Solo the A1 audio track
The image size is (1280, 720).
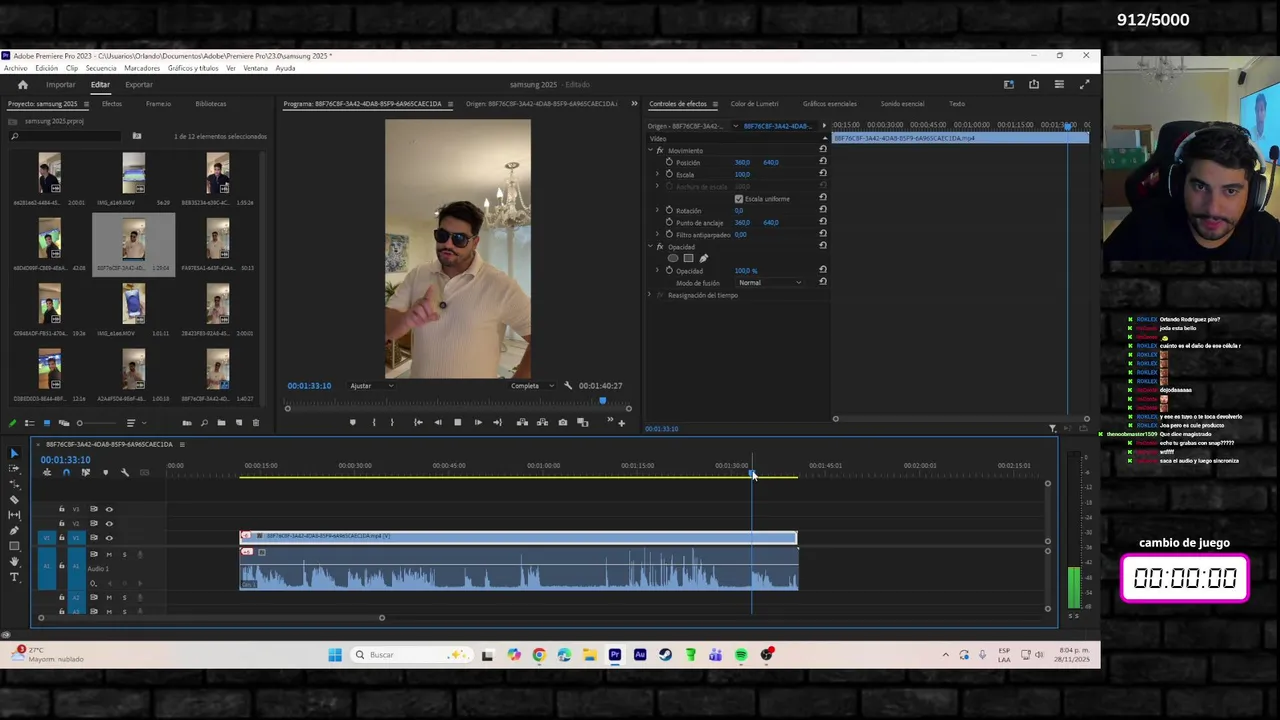point(124,554)
